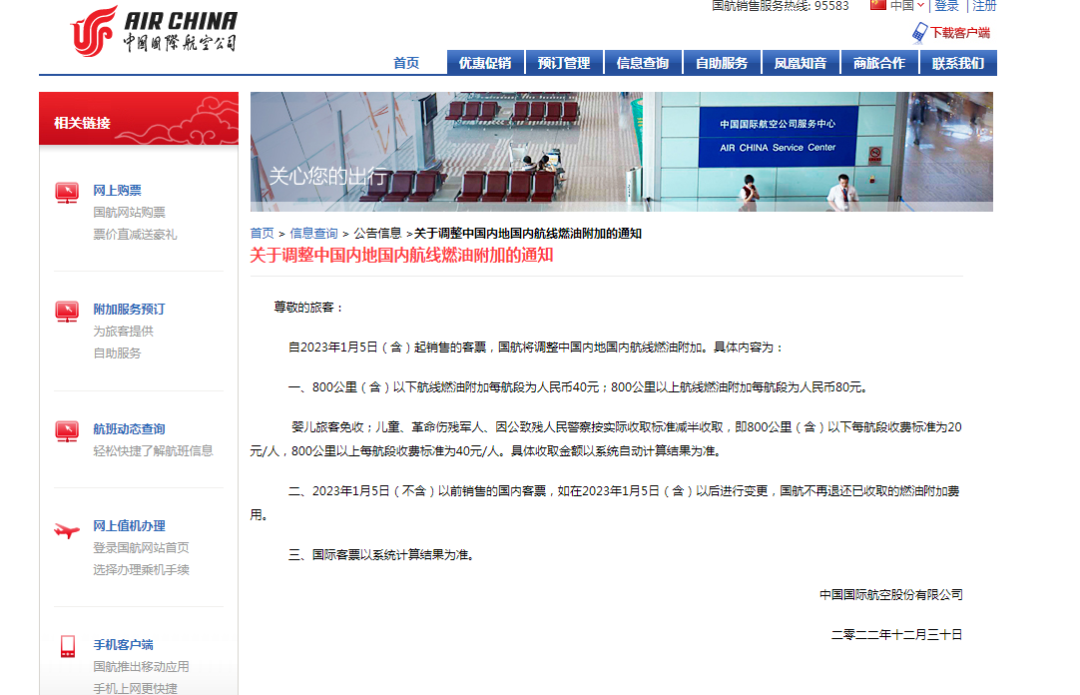Click the 国航推出移动应用 description text
1080x695 pixels.
141,667
